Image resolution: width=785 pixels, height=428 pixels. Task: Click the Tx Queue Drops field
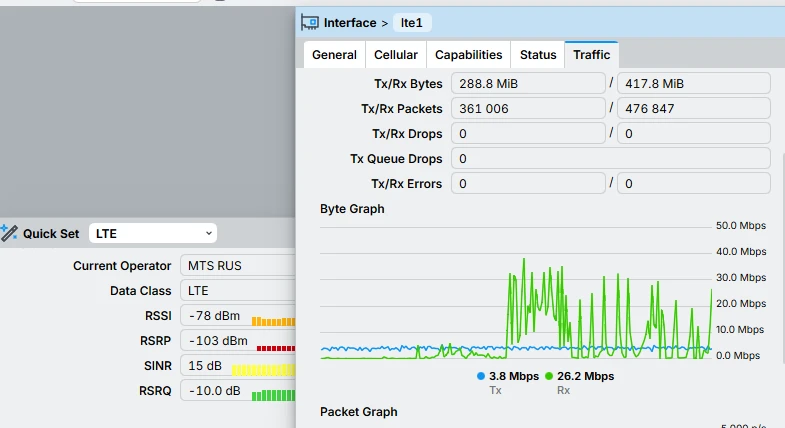[610, 158]
